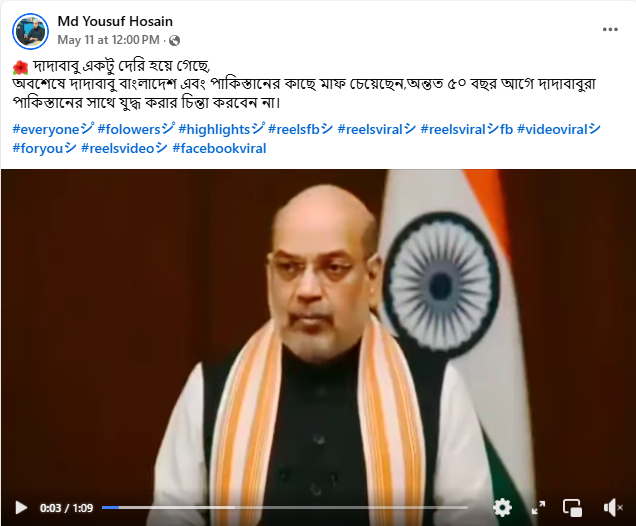
Task: Play the video
Action: click(21, 507)
